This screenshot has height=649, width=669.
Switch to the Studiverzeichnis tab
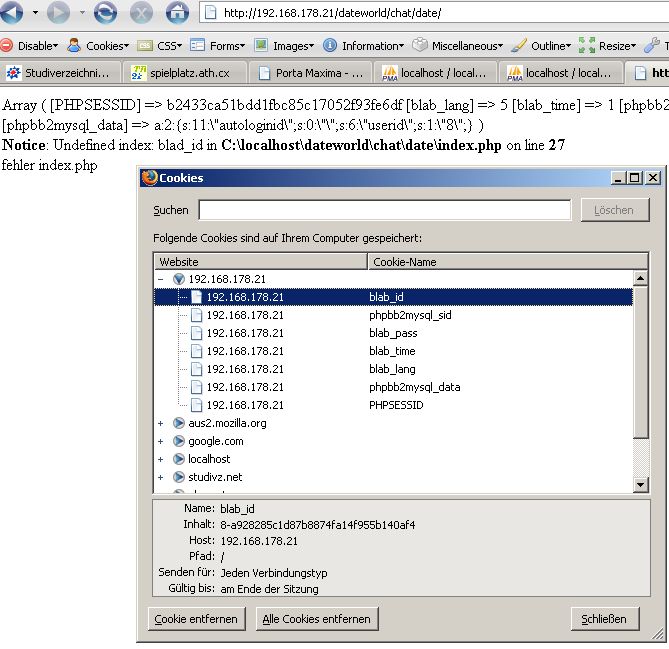click(x=60, y=73)
